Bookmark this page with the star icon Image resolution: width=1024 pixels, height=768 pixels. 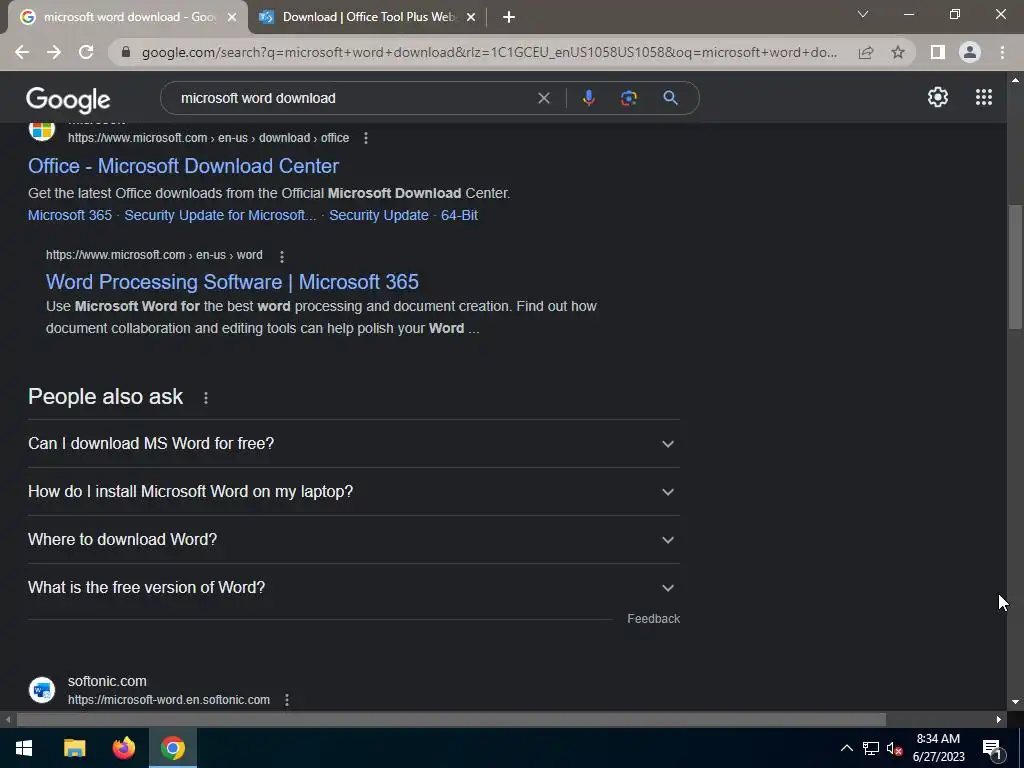(898, 52)
